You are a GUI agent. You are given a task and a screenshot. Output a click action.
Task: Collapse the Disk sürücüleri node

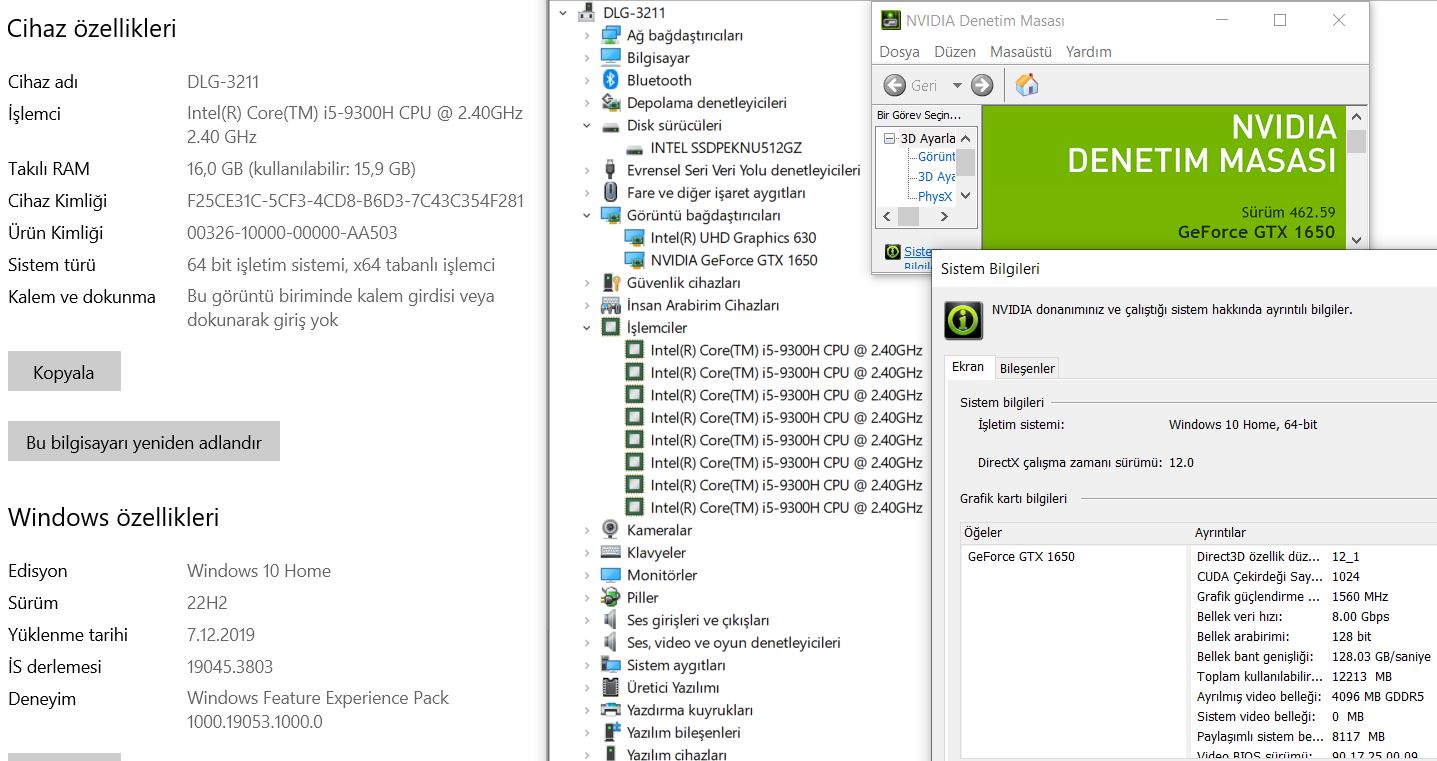tap(587, 126)
